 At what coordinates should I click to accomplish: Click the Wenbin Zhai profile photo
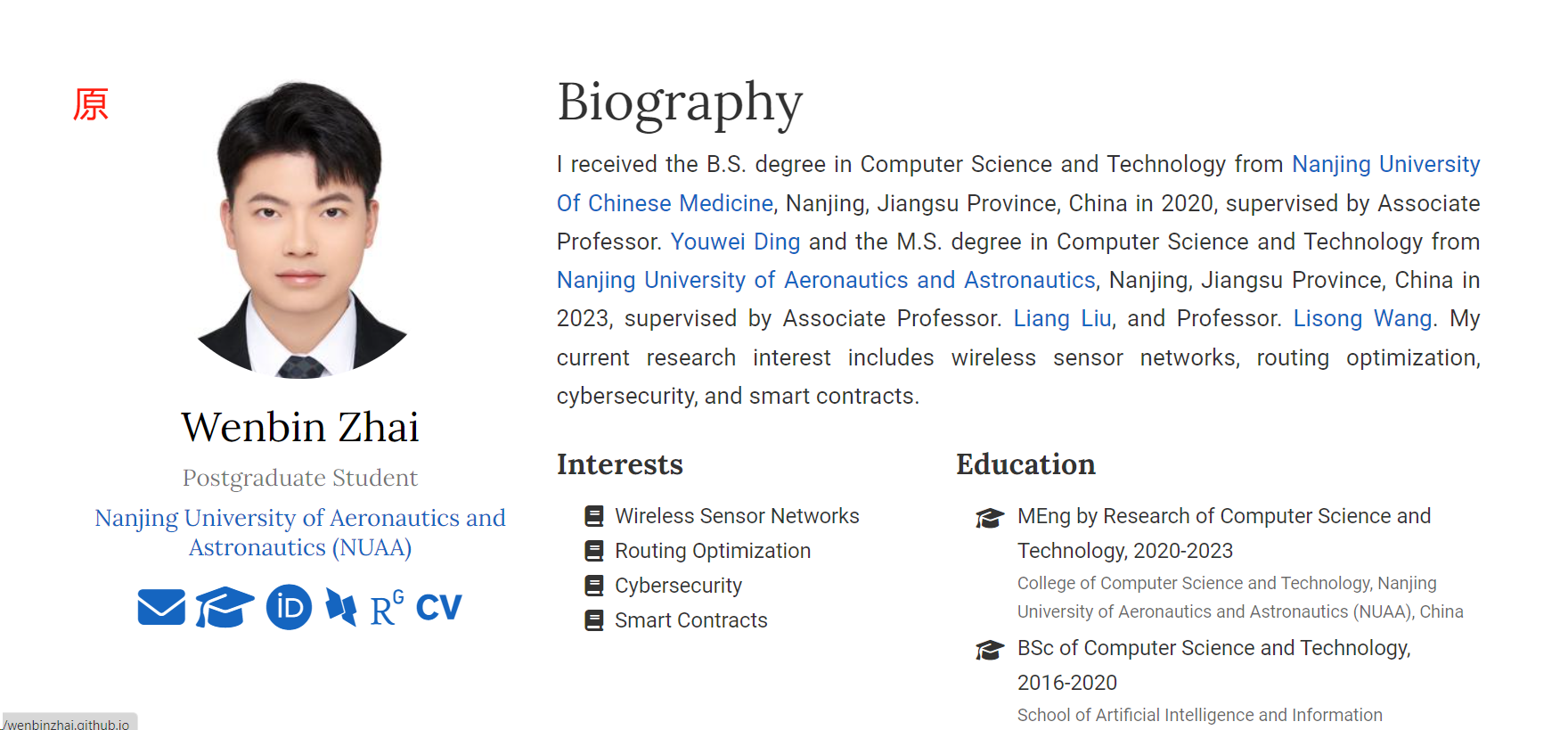point(300,230)
